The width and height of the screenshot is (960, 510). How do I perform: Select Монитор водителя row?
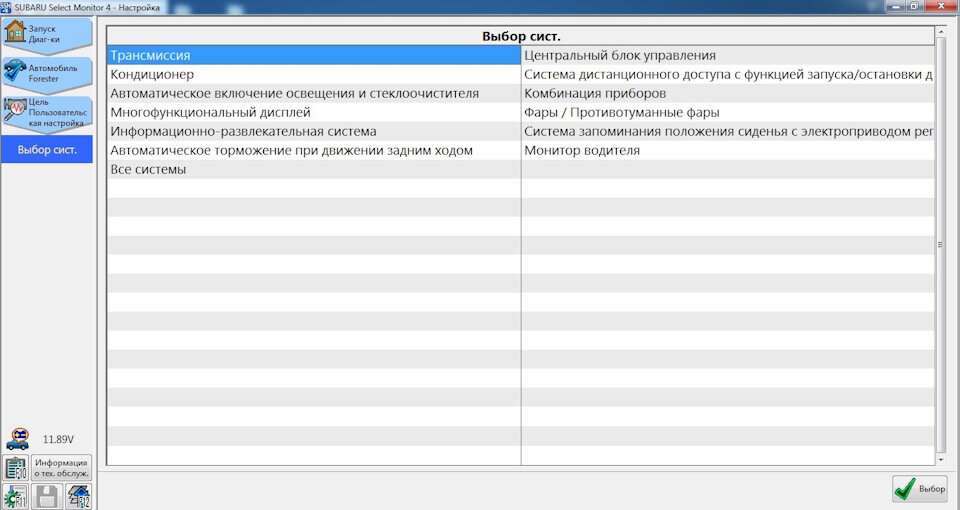pos(728,150)
